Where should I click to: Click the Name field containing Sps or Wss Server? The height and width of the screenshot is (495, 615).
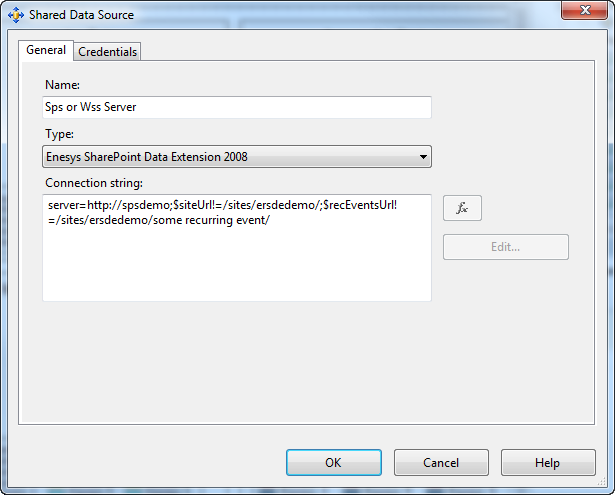pos(236,107)
